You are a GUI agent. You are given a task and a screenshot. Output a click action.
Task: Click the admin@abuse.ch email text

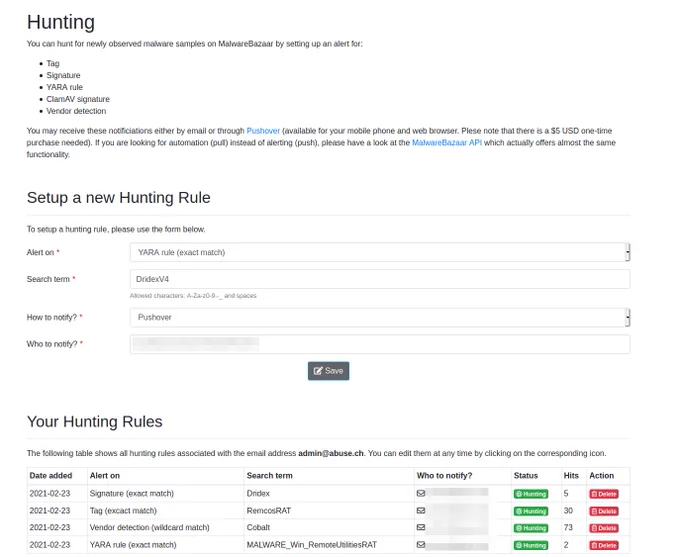point(331,453)
